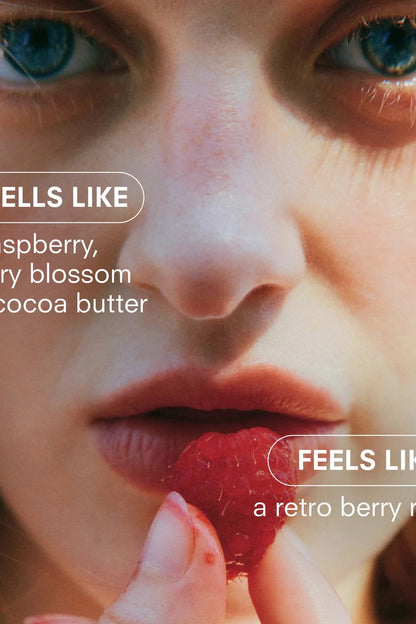Select the cherry blossom text line
Screen dimensions: 416x624
click(65, 275)
